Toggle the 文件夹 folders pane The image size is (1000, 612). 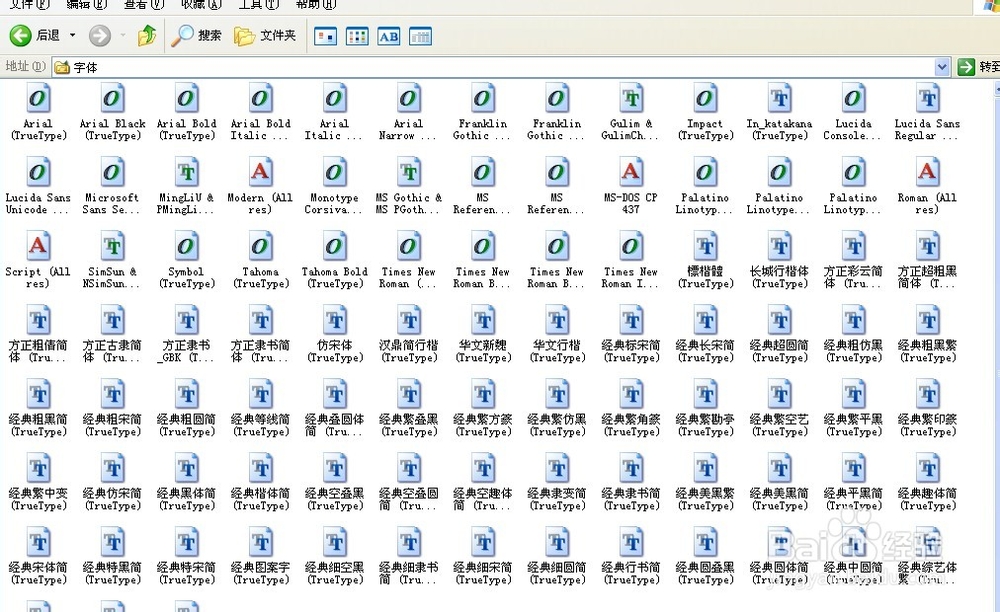tap(265, 35)
